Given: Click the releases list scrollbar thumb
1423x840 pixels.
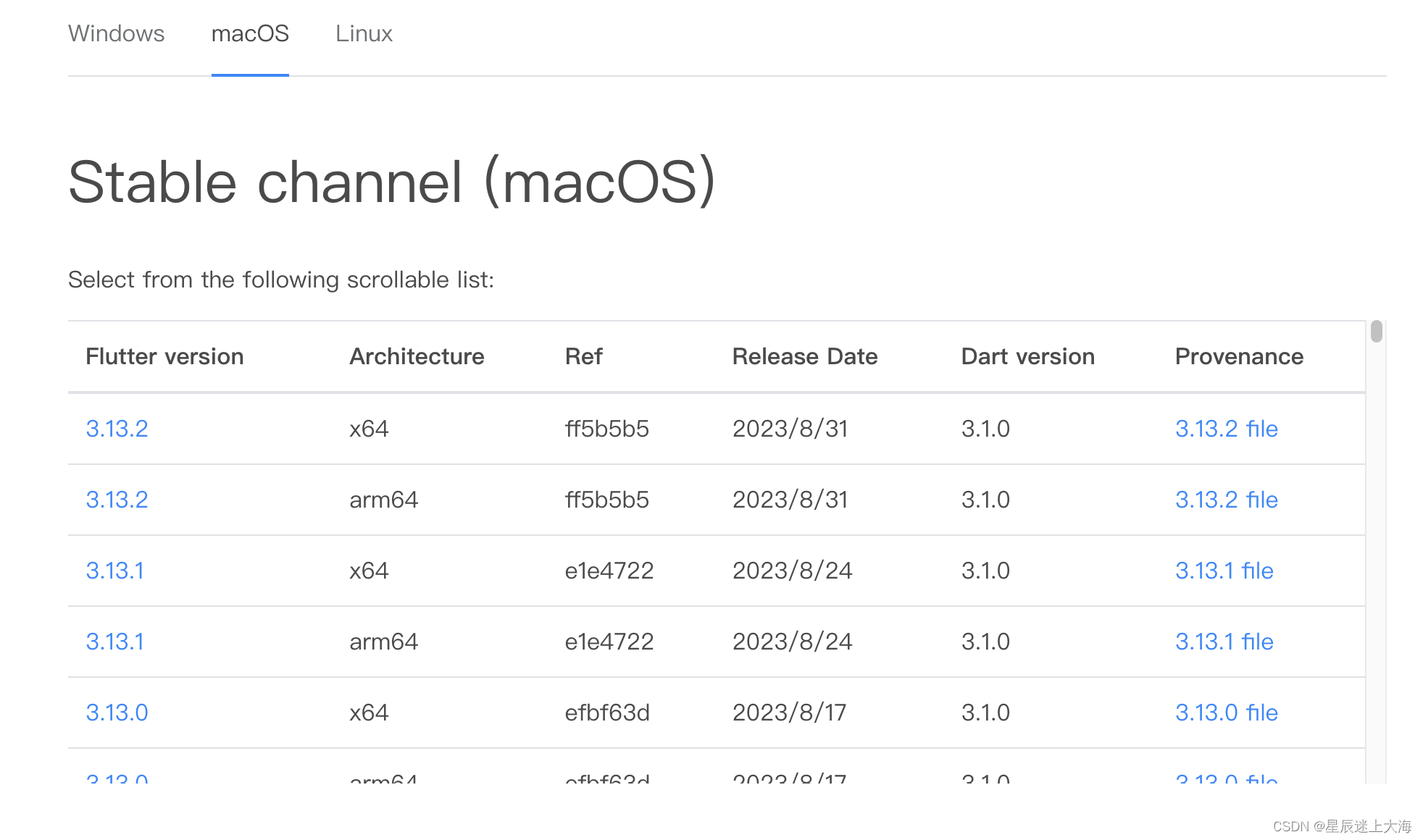Looking at the screenshot, I should [1377, 332].
